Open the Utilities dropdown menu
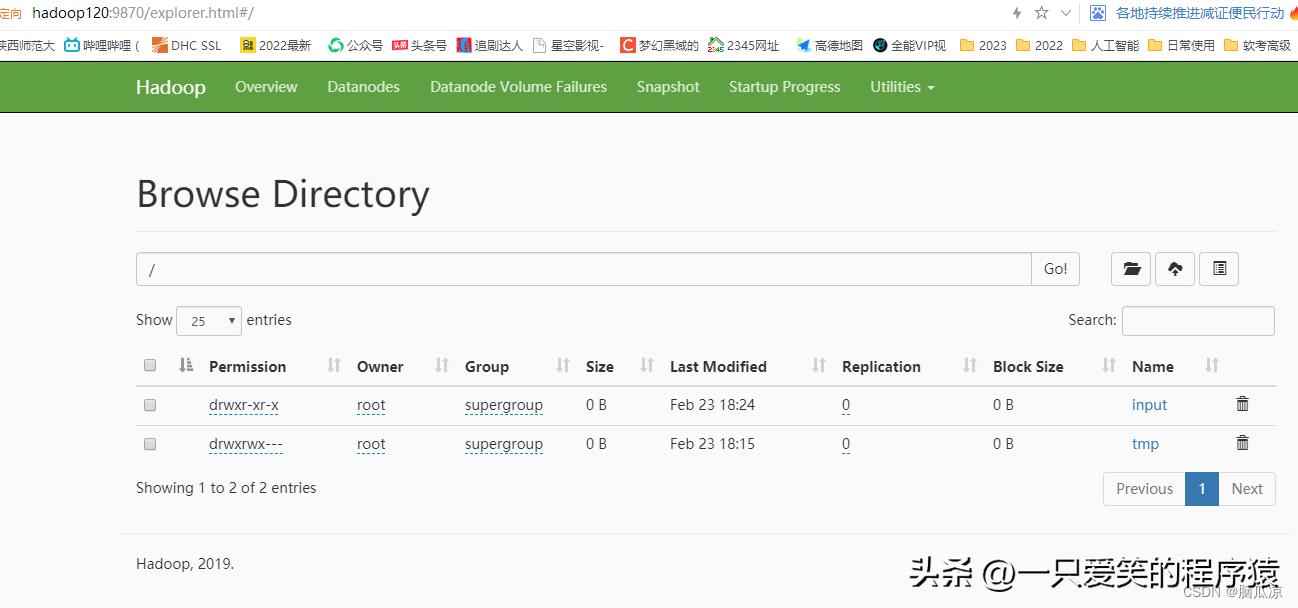Screen dimensions: 1298x608 (902, 87)
